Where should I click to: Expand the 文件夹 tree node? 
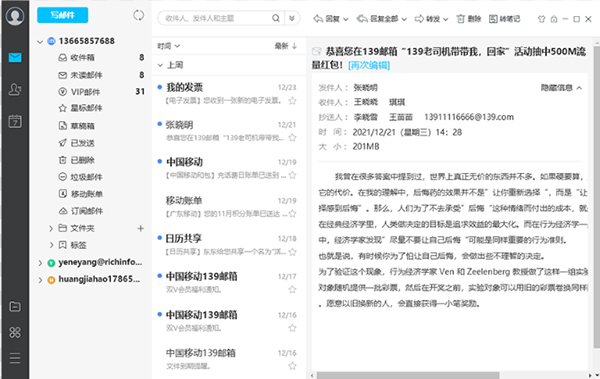51,228
